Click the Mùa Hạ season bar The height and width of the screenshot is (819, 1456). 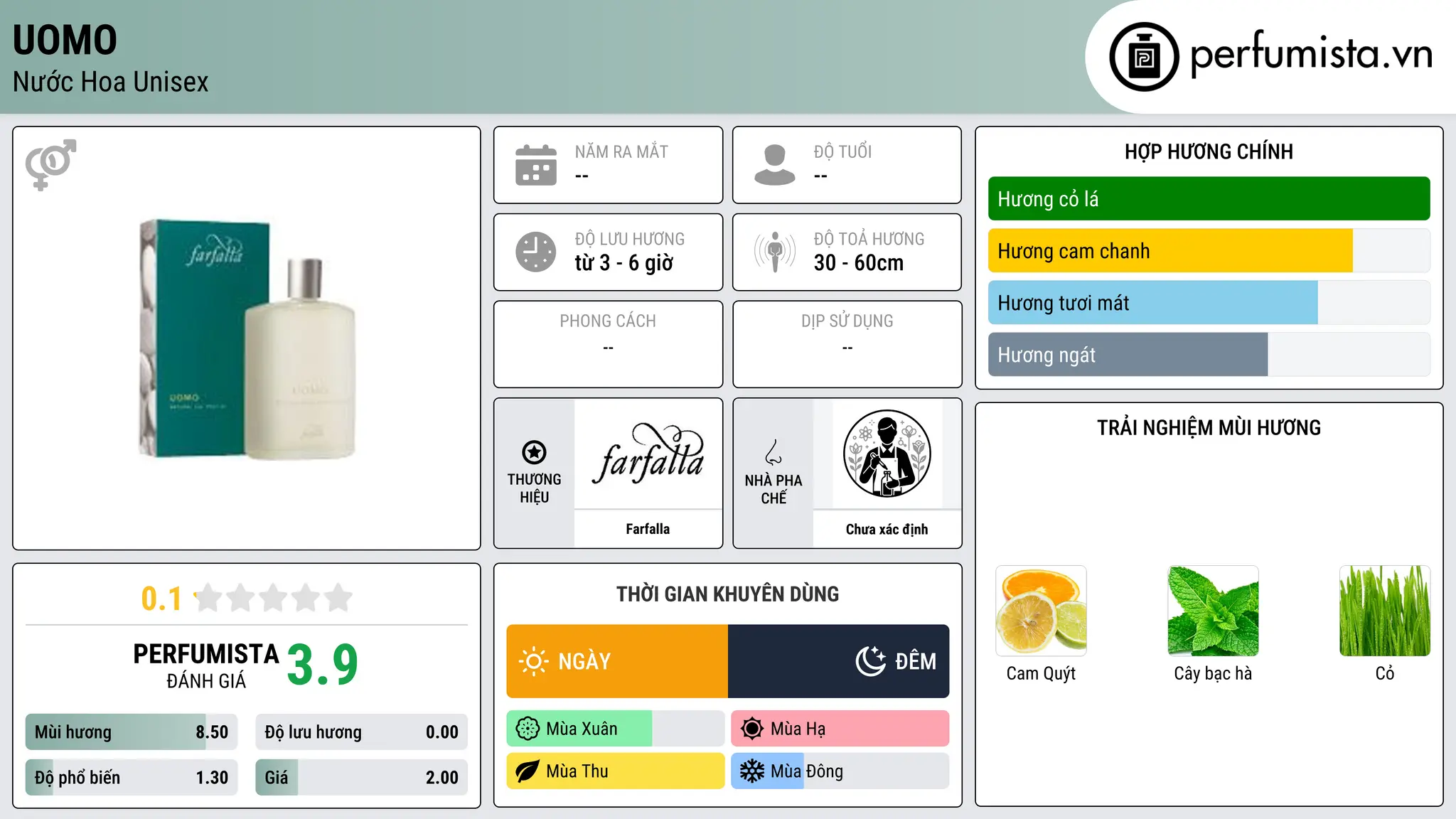click(x=840, y=729)
